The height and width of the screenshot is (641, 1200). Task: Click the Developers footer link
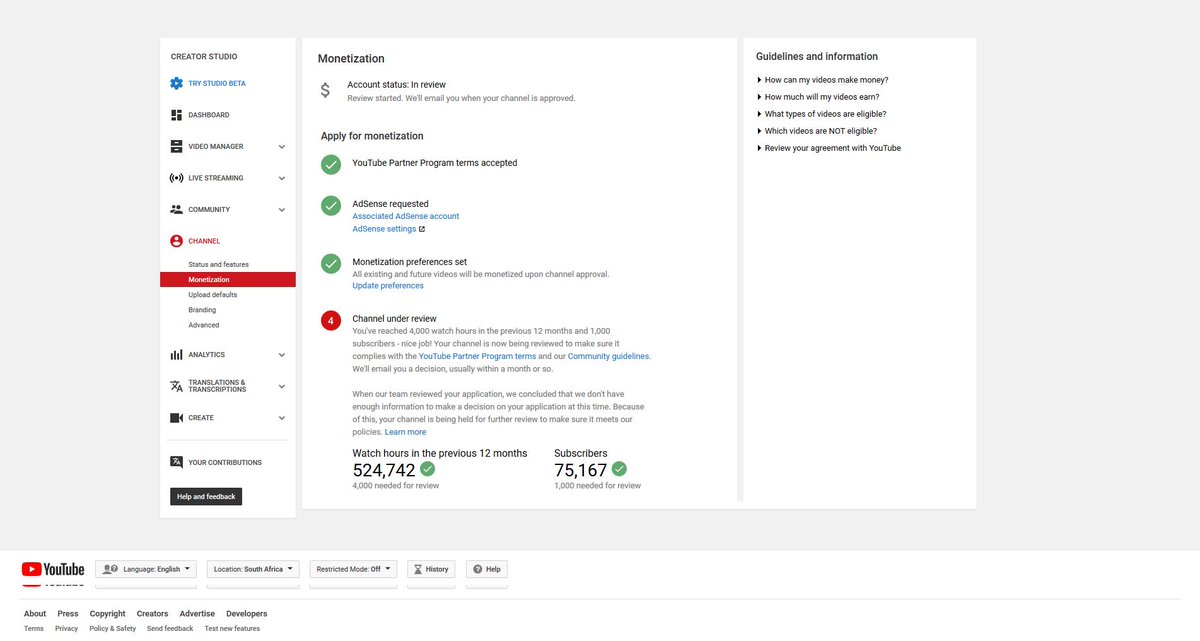point(247,614)
